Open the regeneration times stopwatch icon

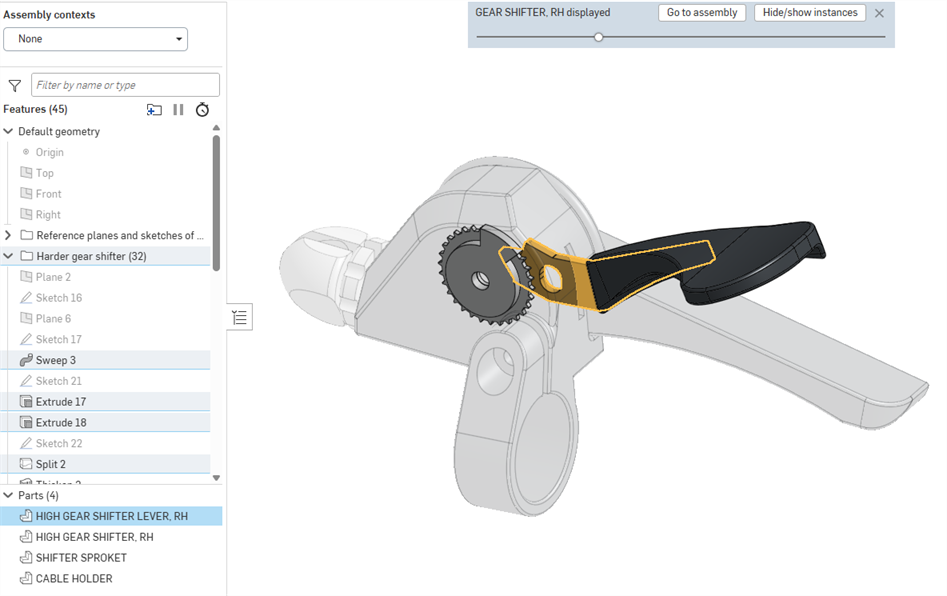(202, 110)
